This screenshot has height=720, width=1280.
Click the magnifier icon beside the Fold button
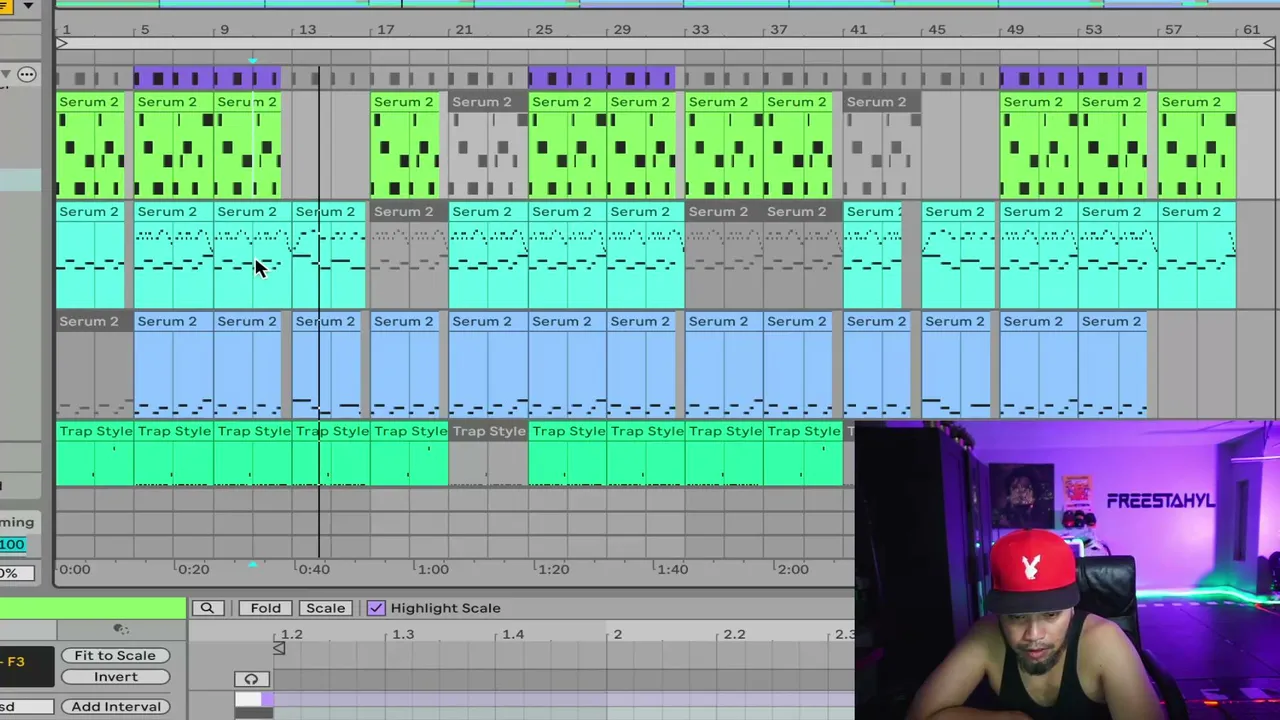[x=207, y=608]
